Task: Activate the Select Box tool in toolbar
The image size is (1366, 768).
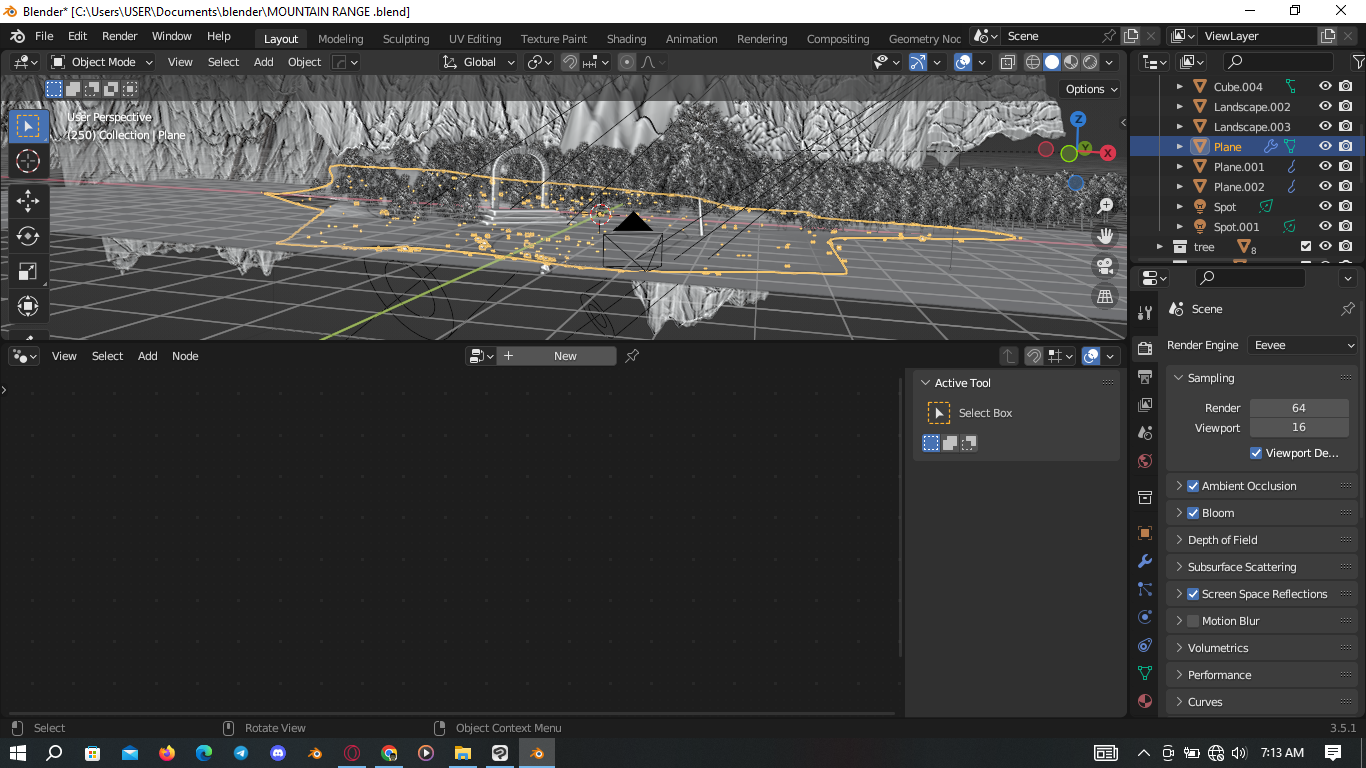Action: (28, 126)
